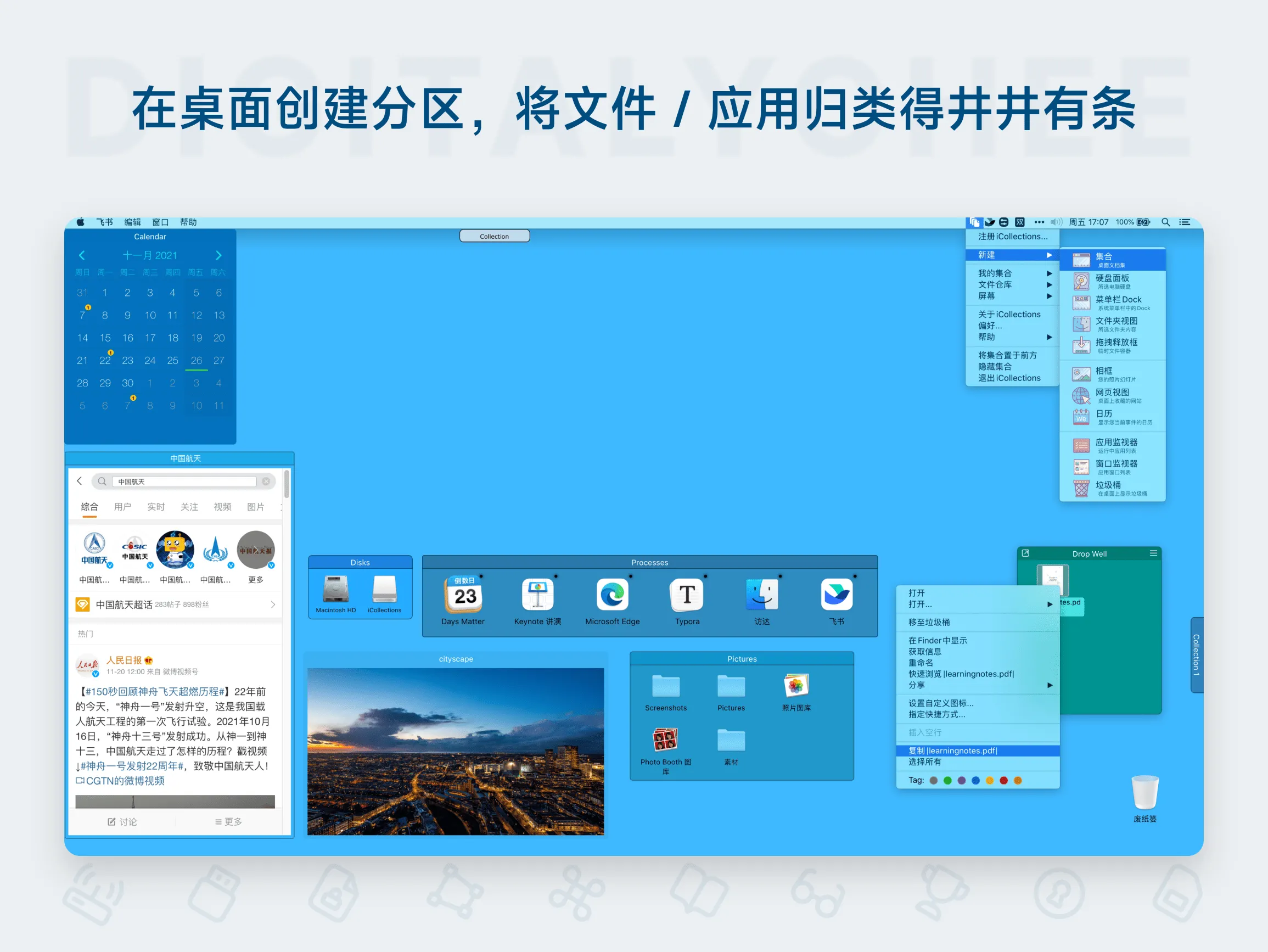Open the #神舟一号发射22周年# hashtag link
The width and height of the screenshot is (1268, 952).
tap(132, 766)
